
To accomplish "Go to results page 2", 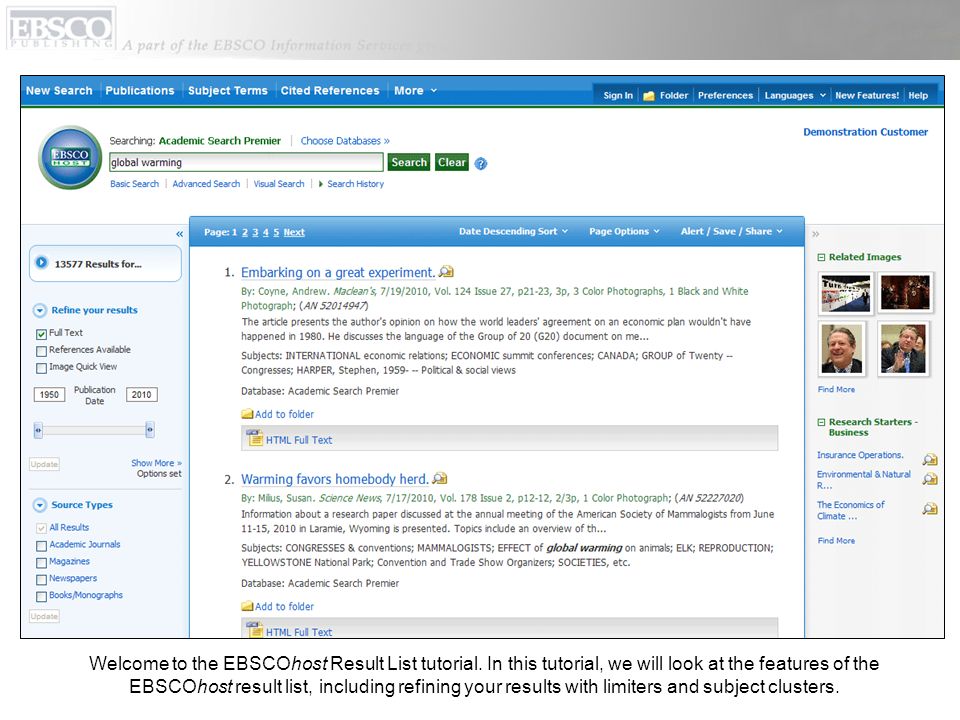I will pyautogui.click(x=245, y=232).
